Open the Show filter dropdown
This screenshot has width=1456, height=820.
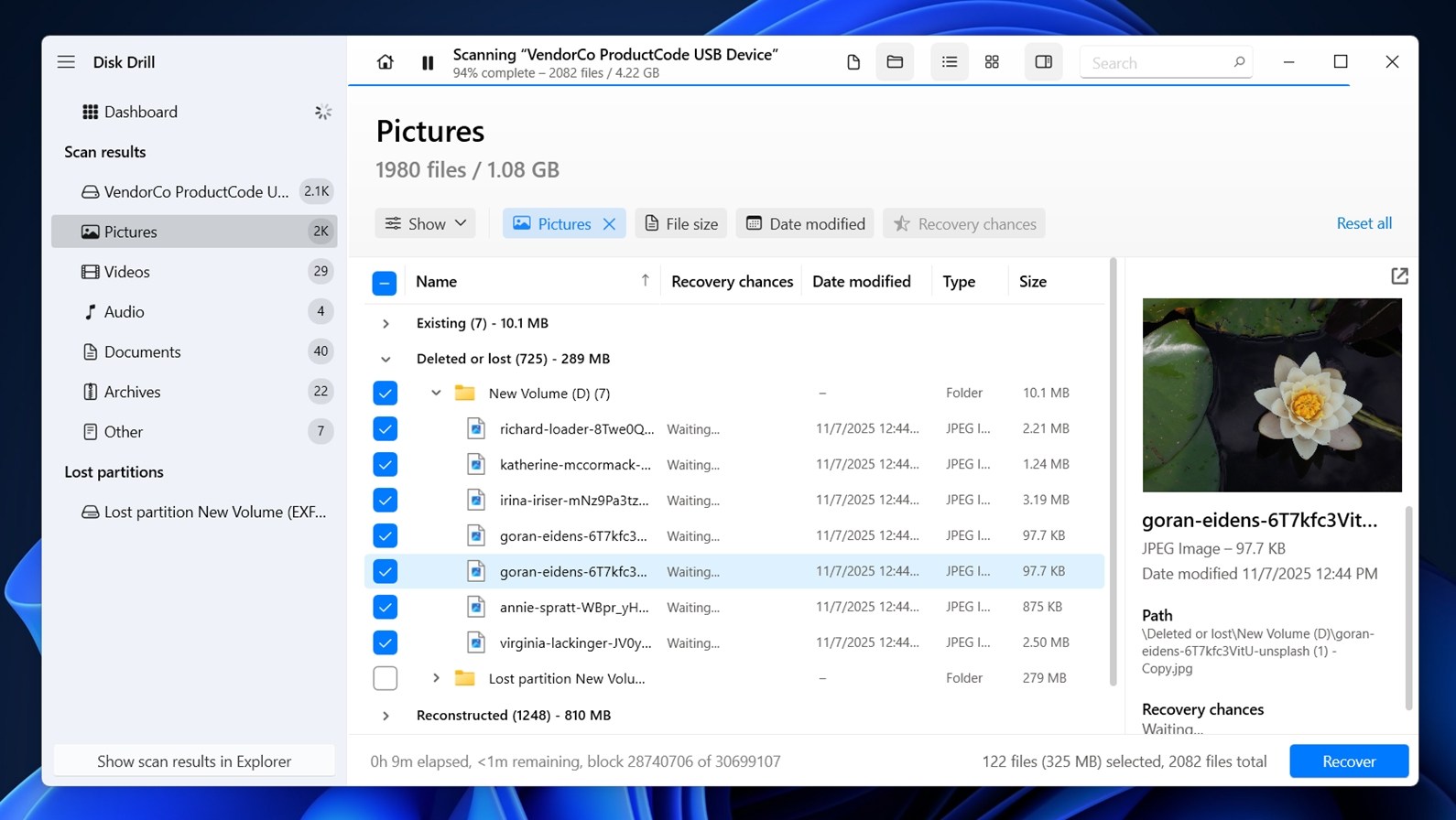[x=425, y=224]
